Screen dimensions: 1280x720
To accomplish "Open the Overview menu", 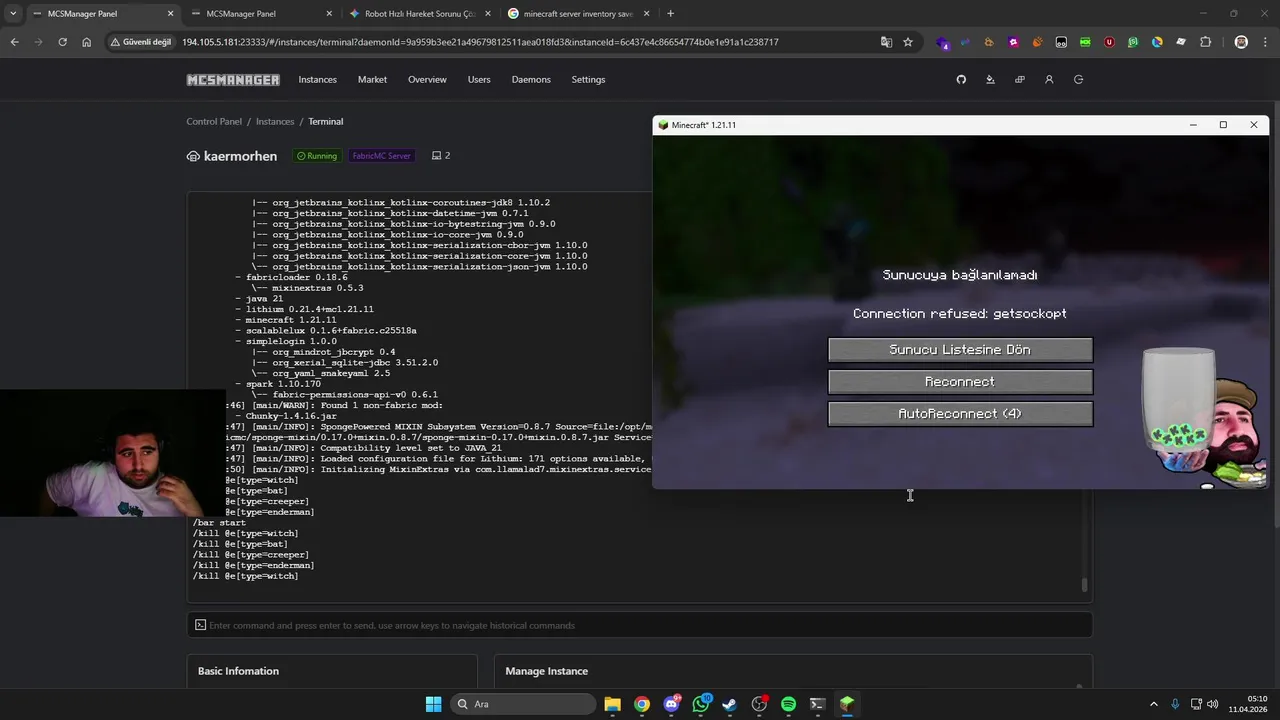I will tap(427, 80).
